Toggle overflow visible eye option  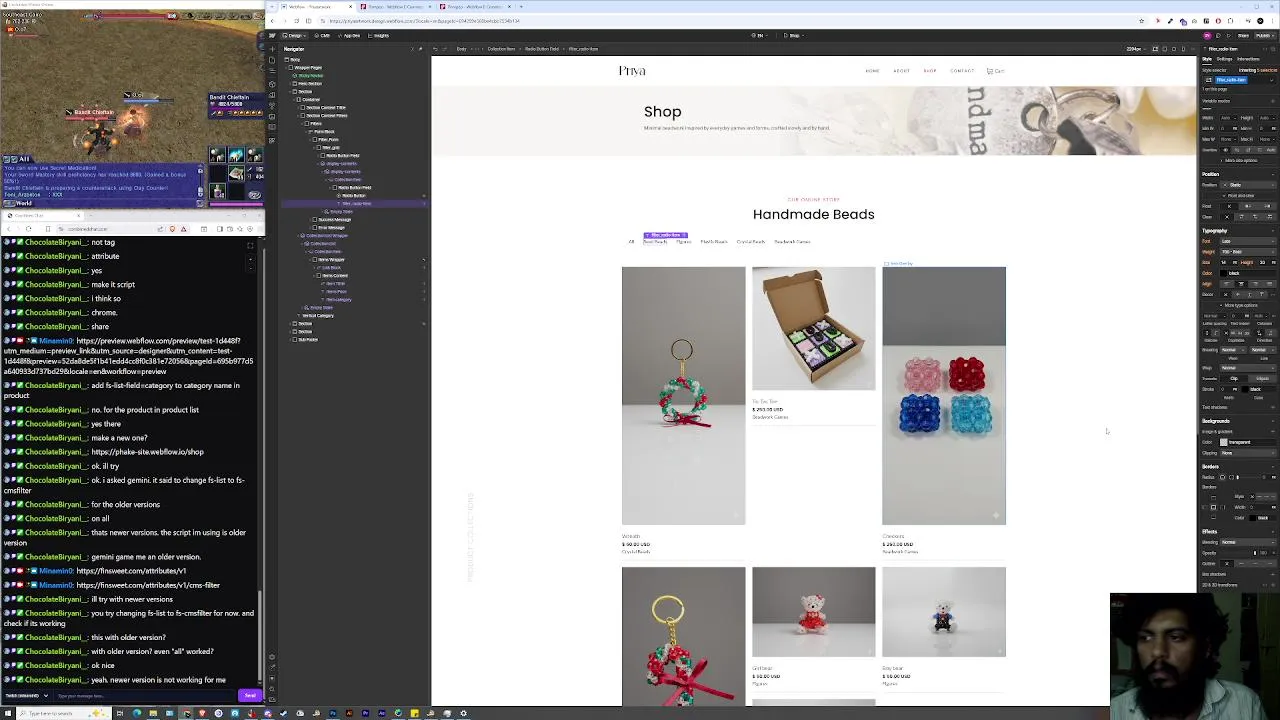click(x=1225, y=150)
